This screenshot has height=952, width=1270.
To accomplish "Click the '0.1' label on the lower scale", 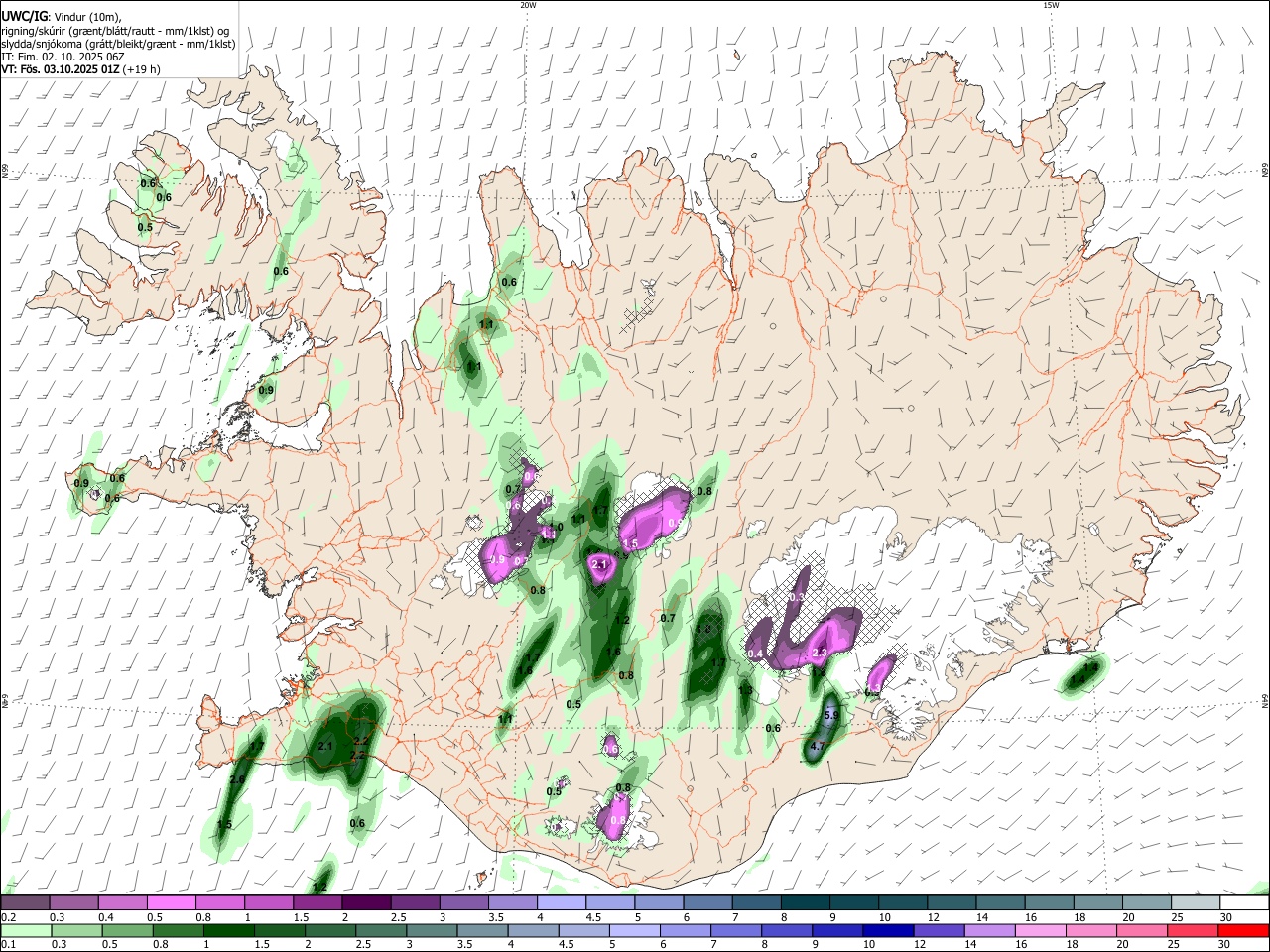I will pos(8,945).
